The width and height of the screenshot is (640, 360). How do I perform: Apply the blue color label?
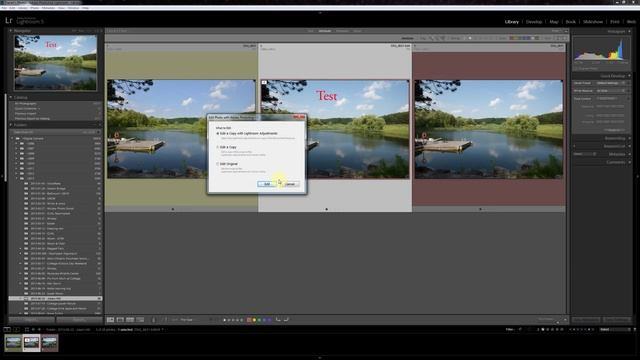tap(264, 320)
